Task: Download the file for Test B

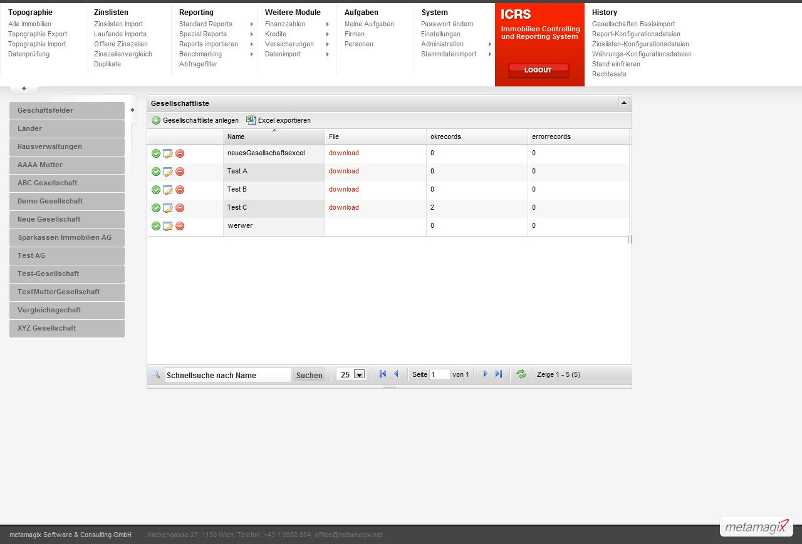Action: click(344, 189)
